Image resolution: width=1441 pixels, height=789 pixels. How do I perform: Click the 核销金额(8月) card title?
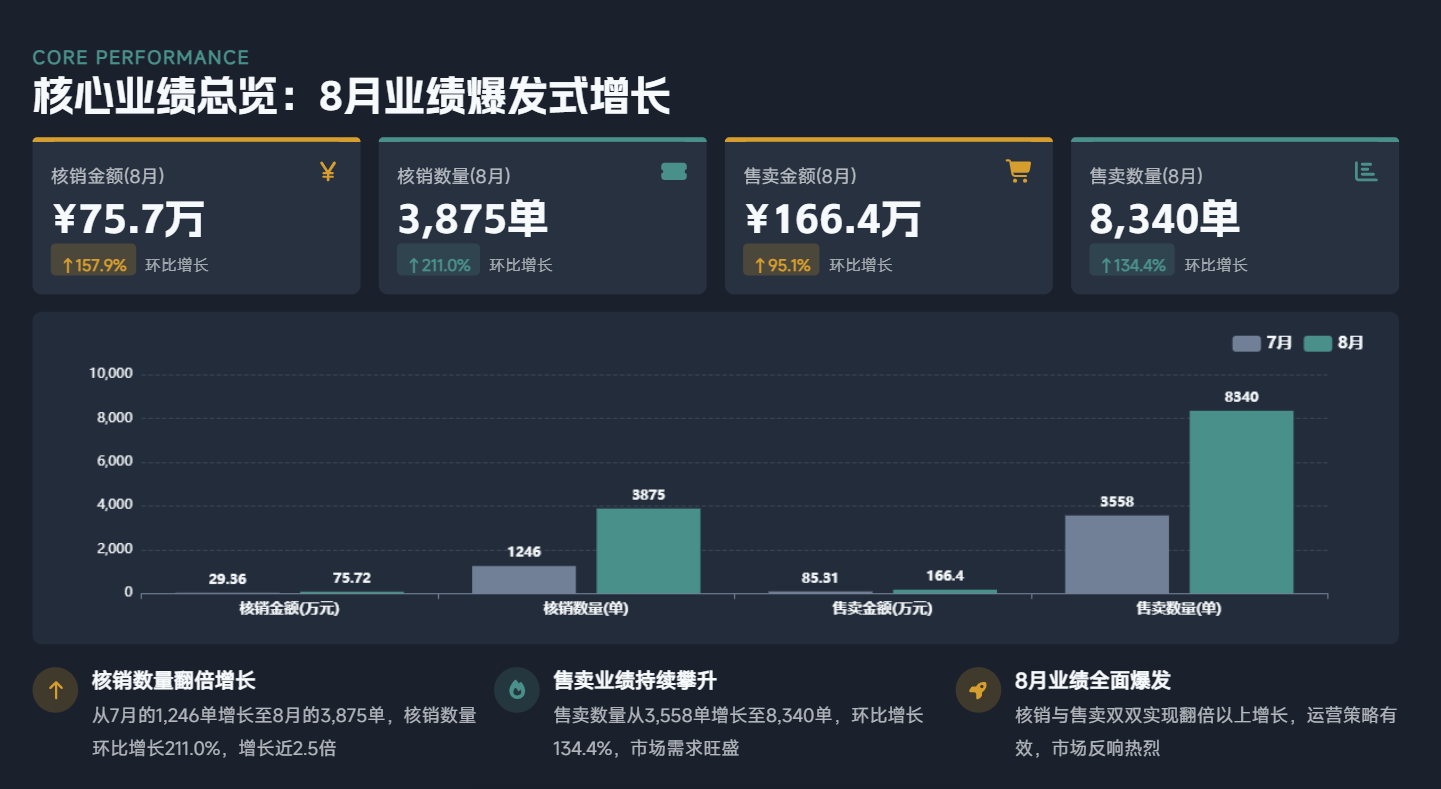(108, 176)
